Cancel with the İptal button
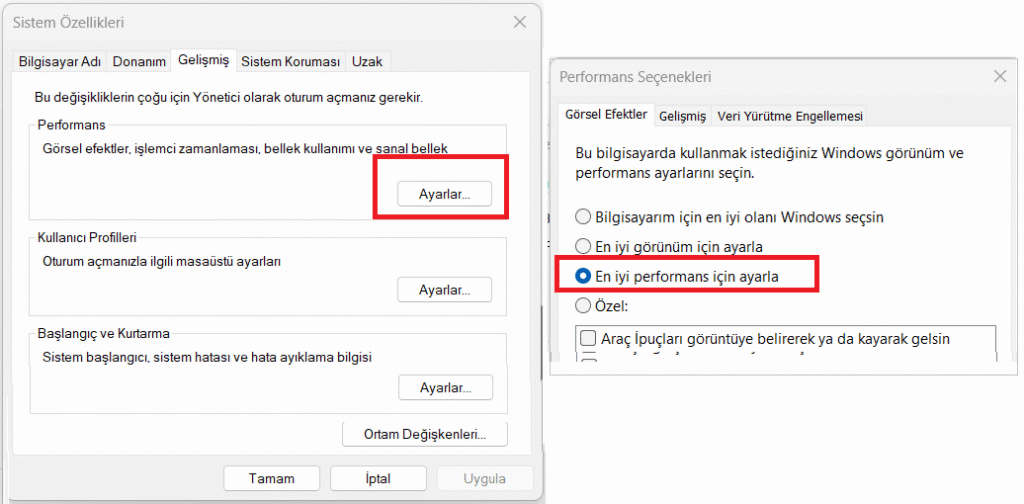The image size is (1024, 504). tap(378, 479)
